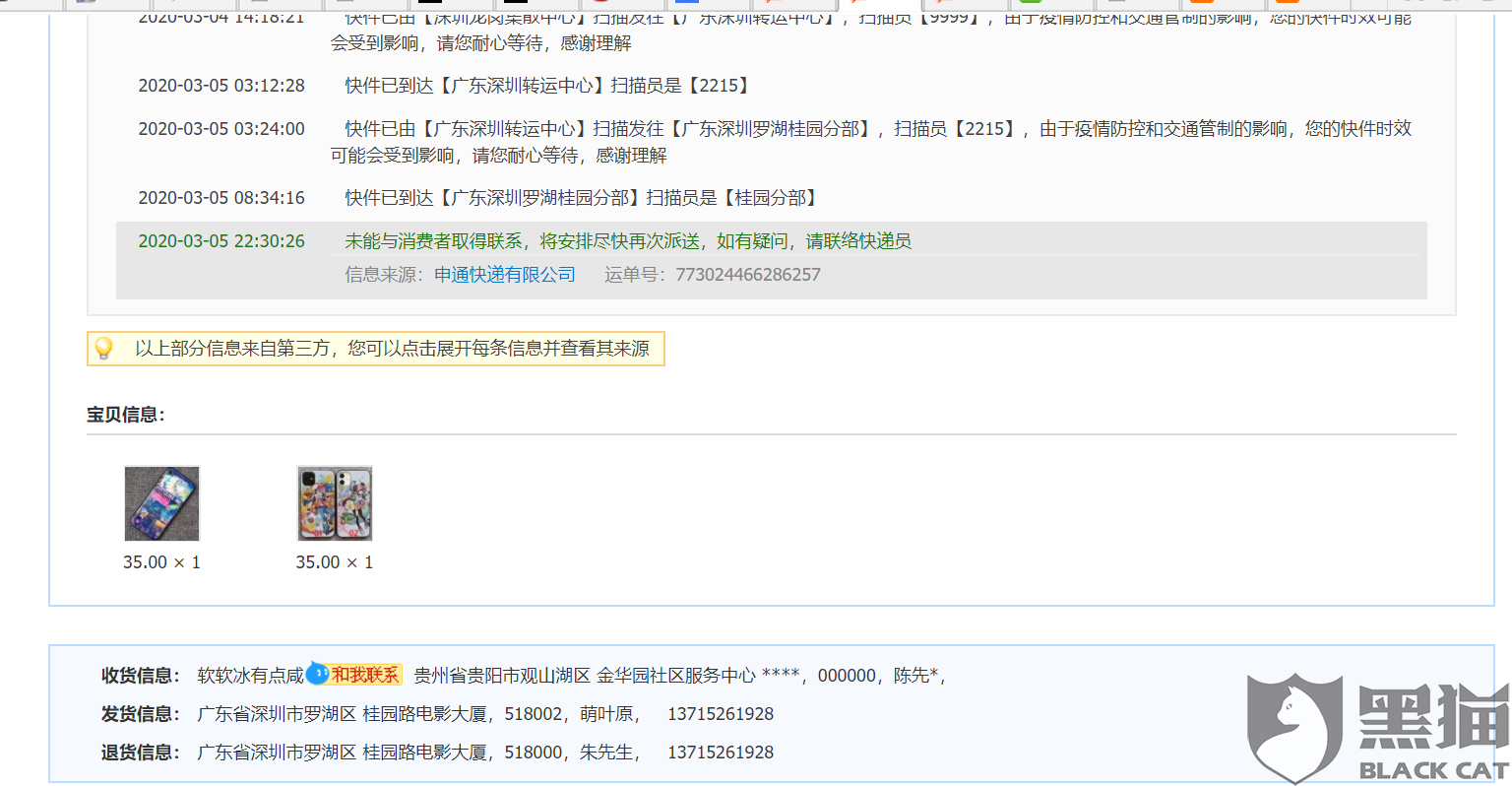Expand the 2020-03-05 08:34:16 tracking entry
Viewport: 1512px width, 786px height.
coord(581,197)
